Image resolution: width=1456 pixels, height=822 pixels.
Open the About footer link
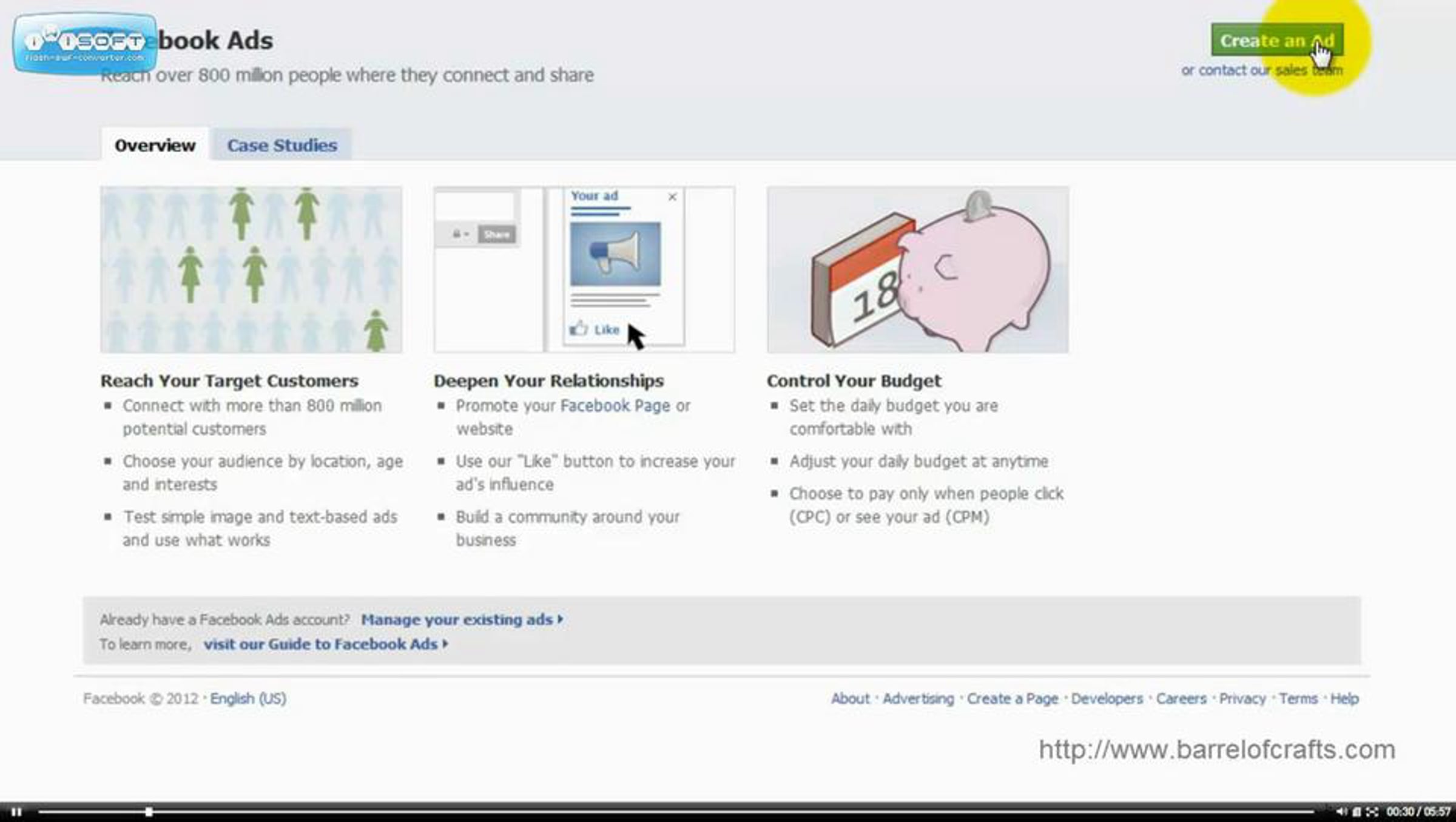(850, 698)
